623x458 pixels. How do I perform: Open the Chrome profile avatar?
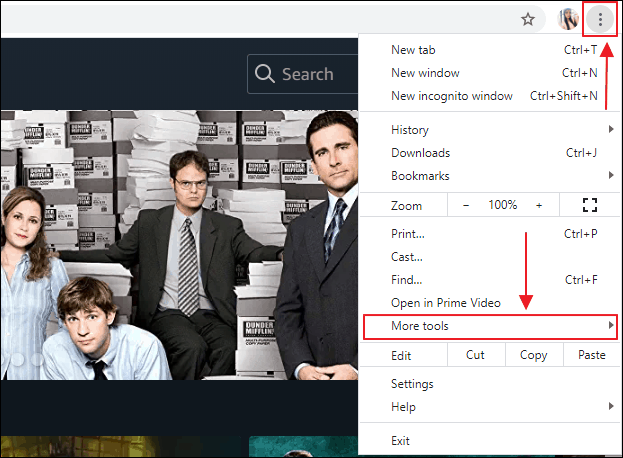(x=568, y=19)
